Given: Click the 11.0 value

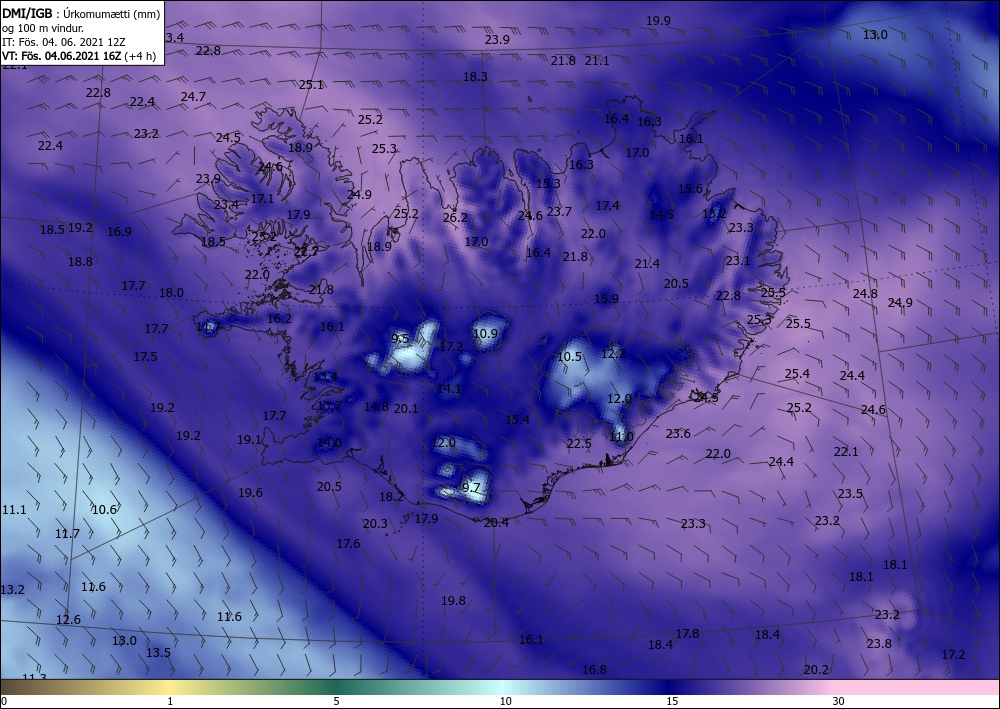Looking at the screenshot, I should (621, 437).
